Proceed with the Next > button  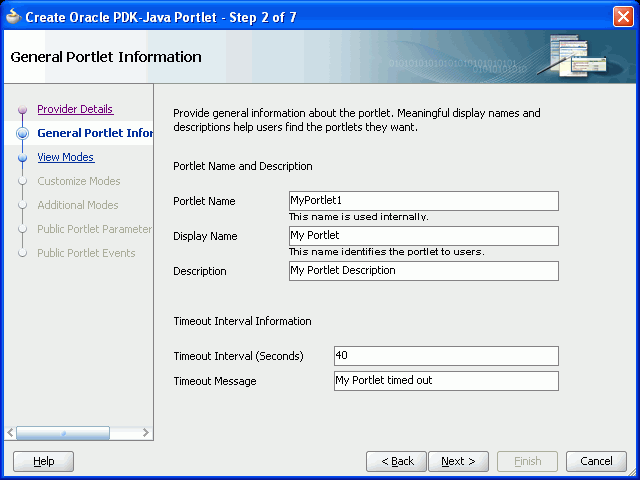click(458, 461)
